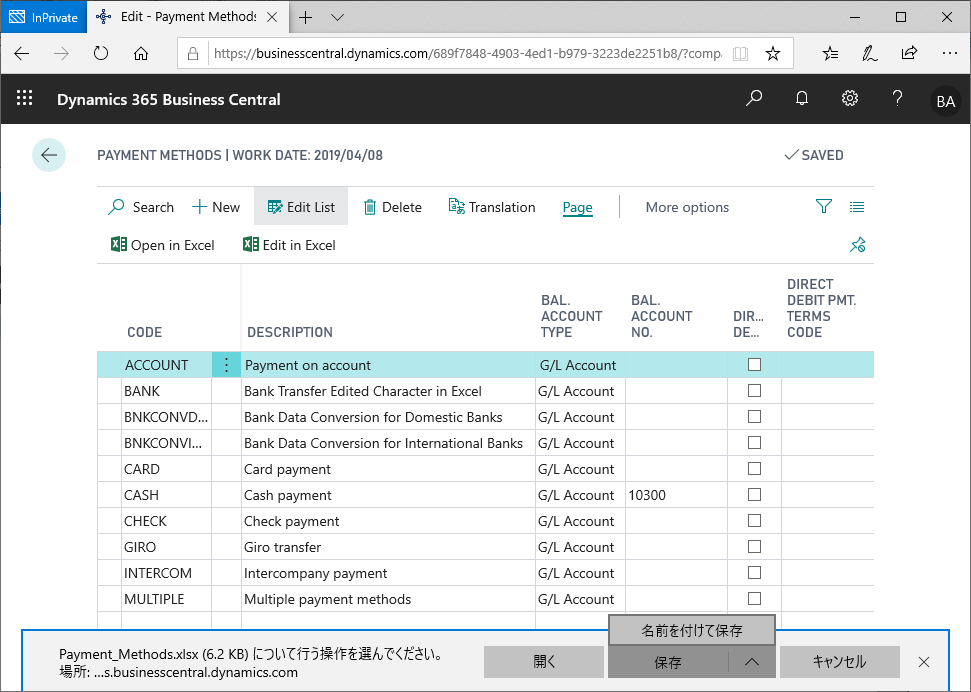Open the browser tab list chevron
This screenshot has width=971, height=692.
pos(337,17)
